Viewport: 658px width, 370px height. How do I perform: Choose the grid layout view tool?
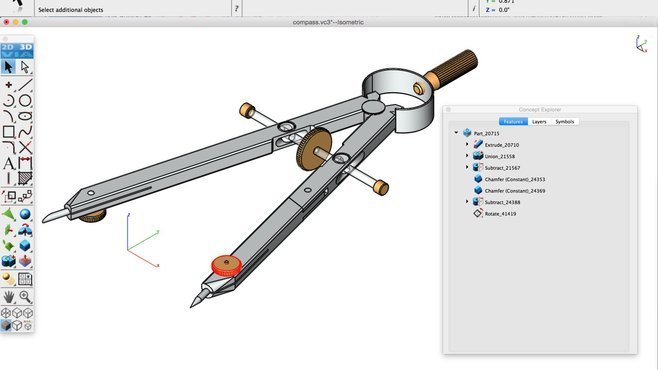[25, 279]
